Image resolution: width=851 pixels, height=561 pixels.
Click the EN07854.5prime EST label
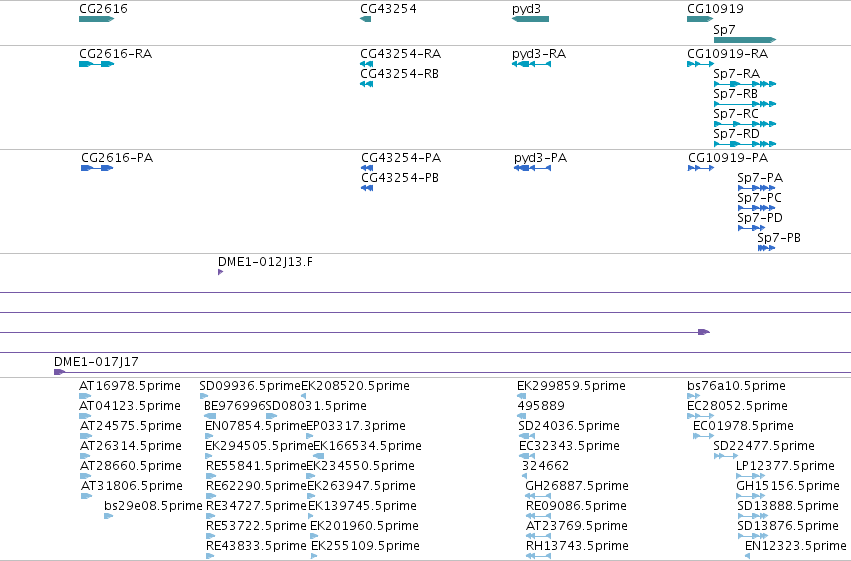[256, 426]
